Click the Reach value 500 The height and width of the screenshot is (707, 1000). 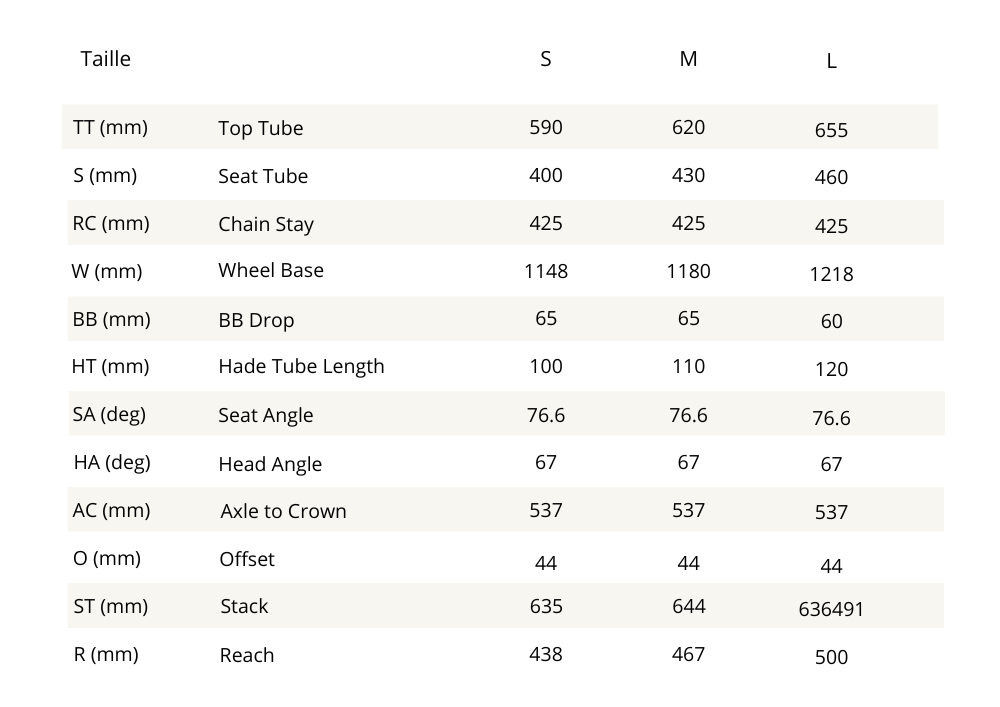click(x=831, y=657)
